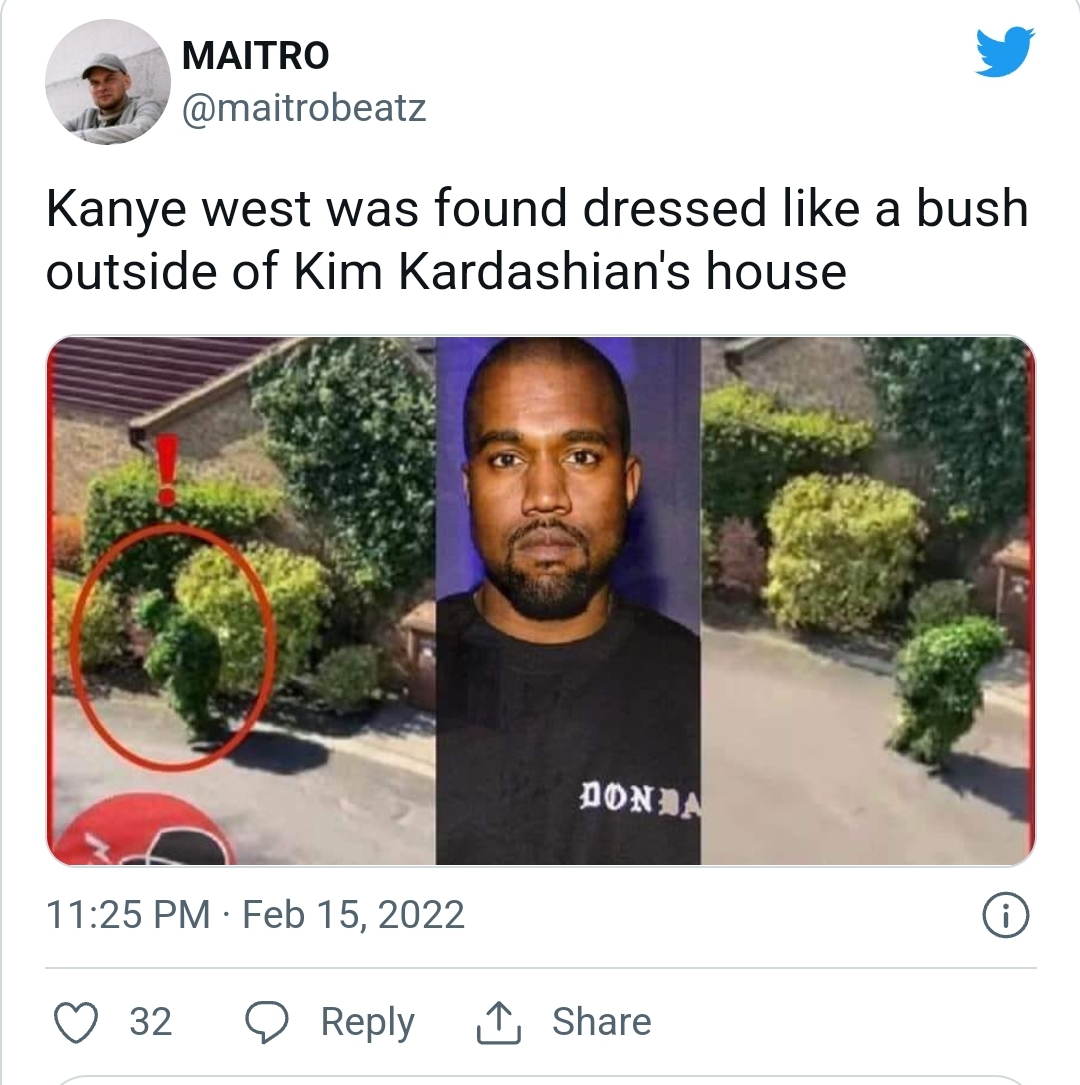Like the tweet with the heart icon

tap(76, 1021)
